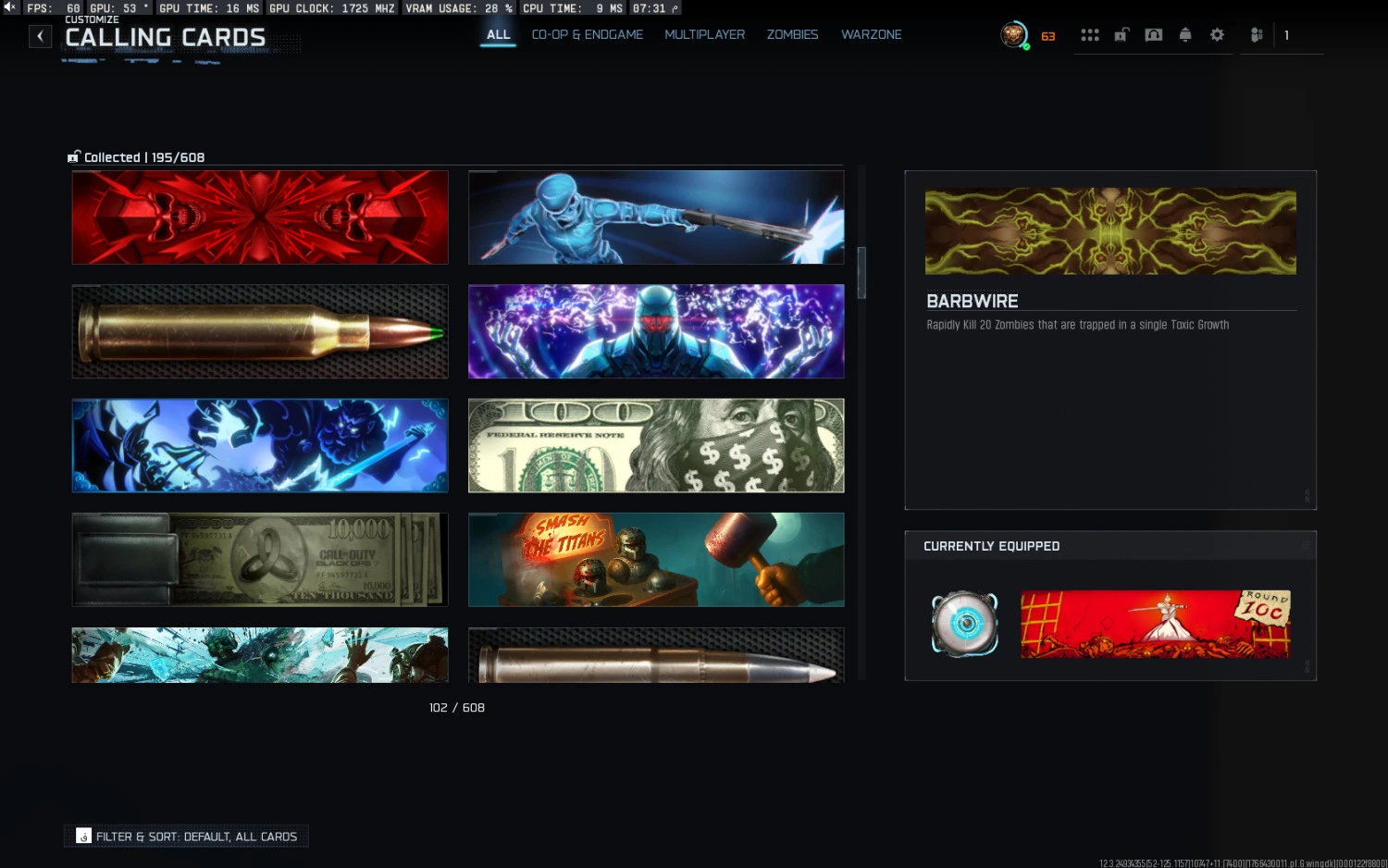The height and width of the screenshot is (868, 1388).
Task: Open the unlock padlock icon in header
Action: (1122, 35)
